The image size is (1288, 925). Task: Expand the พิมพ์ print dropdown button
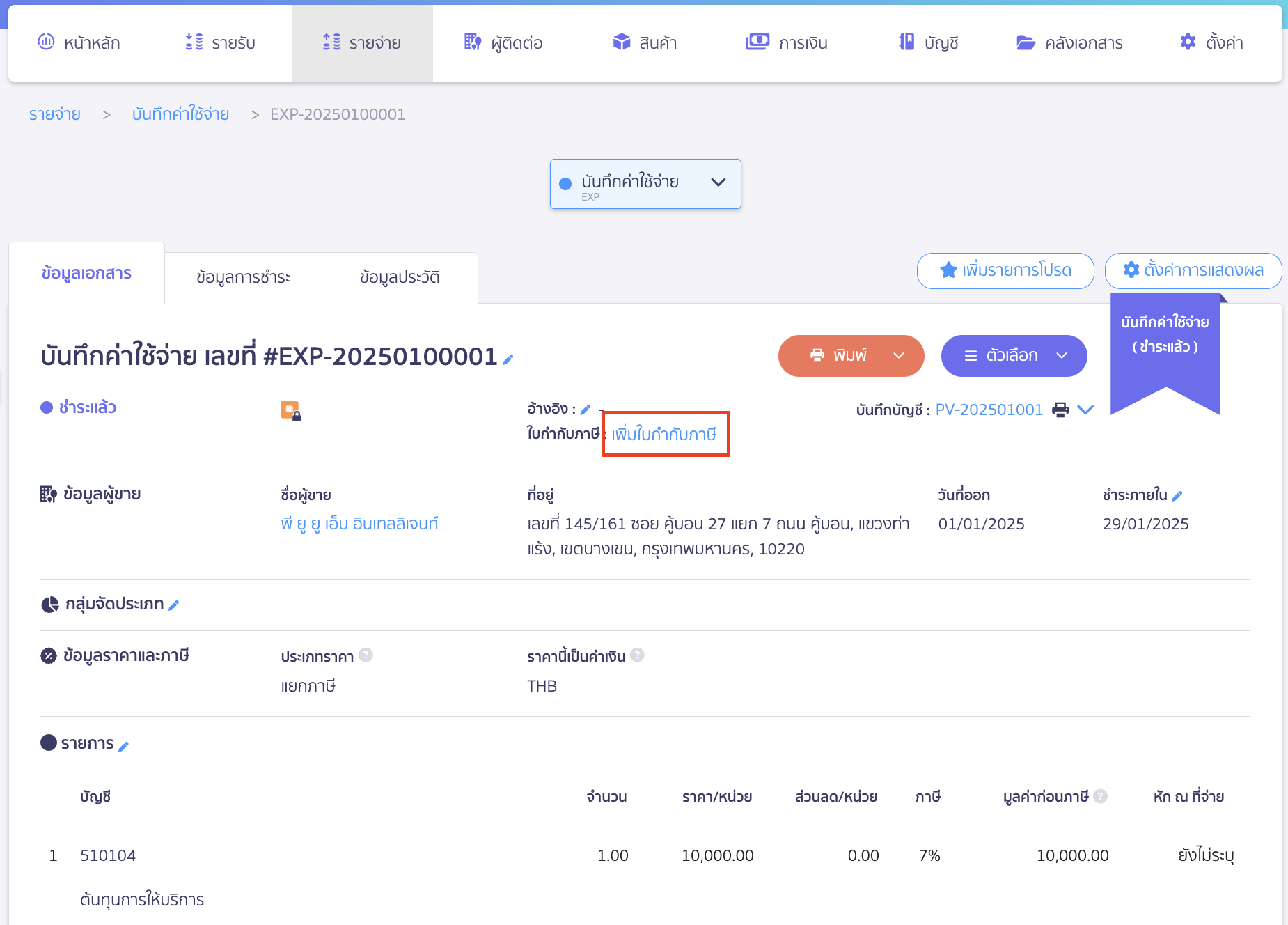pyautogui.click(x=898, y=356)
